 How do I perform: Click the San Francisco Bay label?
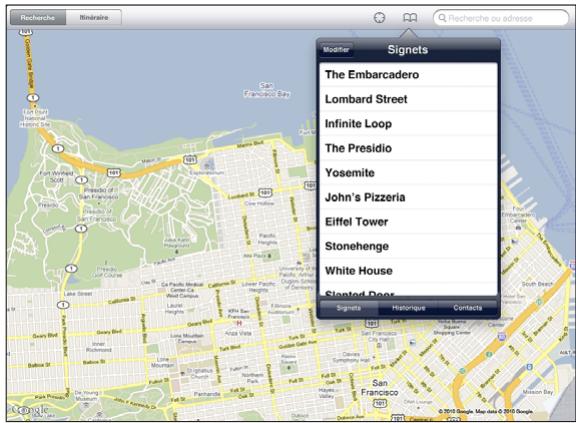267,90
